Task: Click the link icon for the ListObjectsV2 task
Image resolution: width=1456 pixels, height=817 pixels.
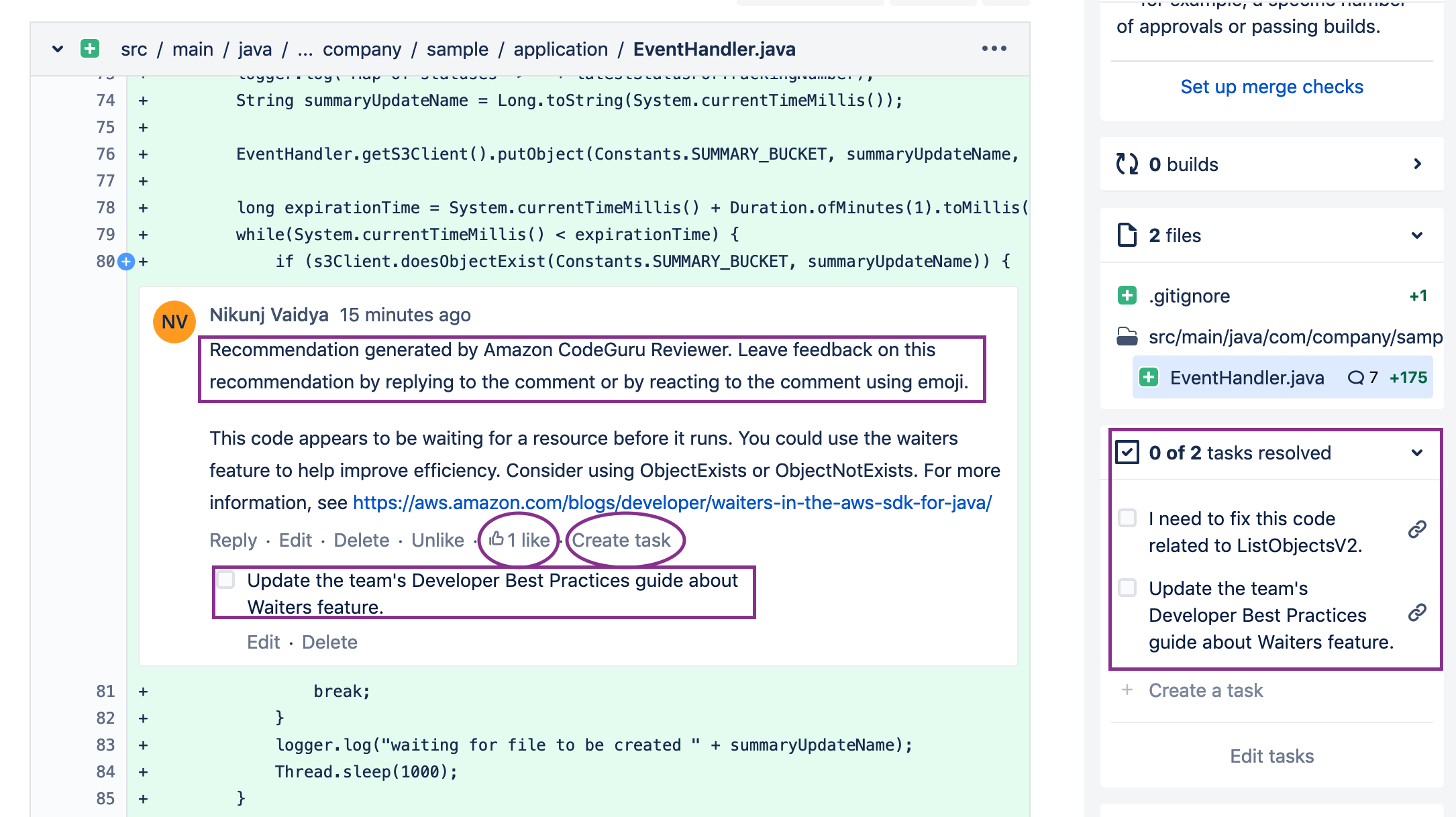Action: (1416, 530)
